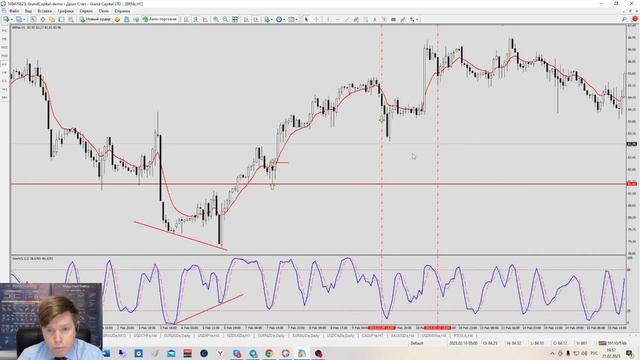
Task: Open the Indicators list icon
Action: pos(267,19)
